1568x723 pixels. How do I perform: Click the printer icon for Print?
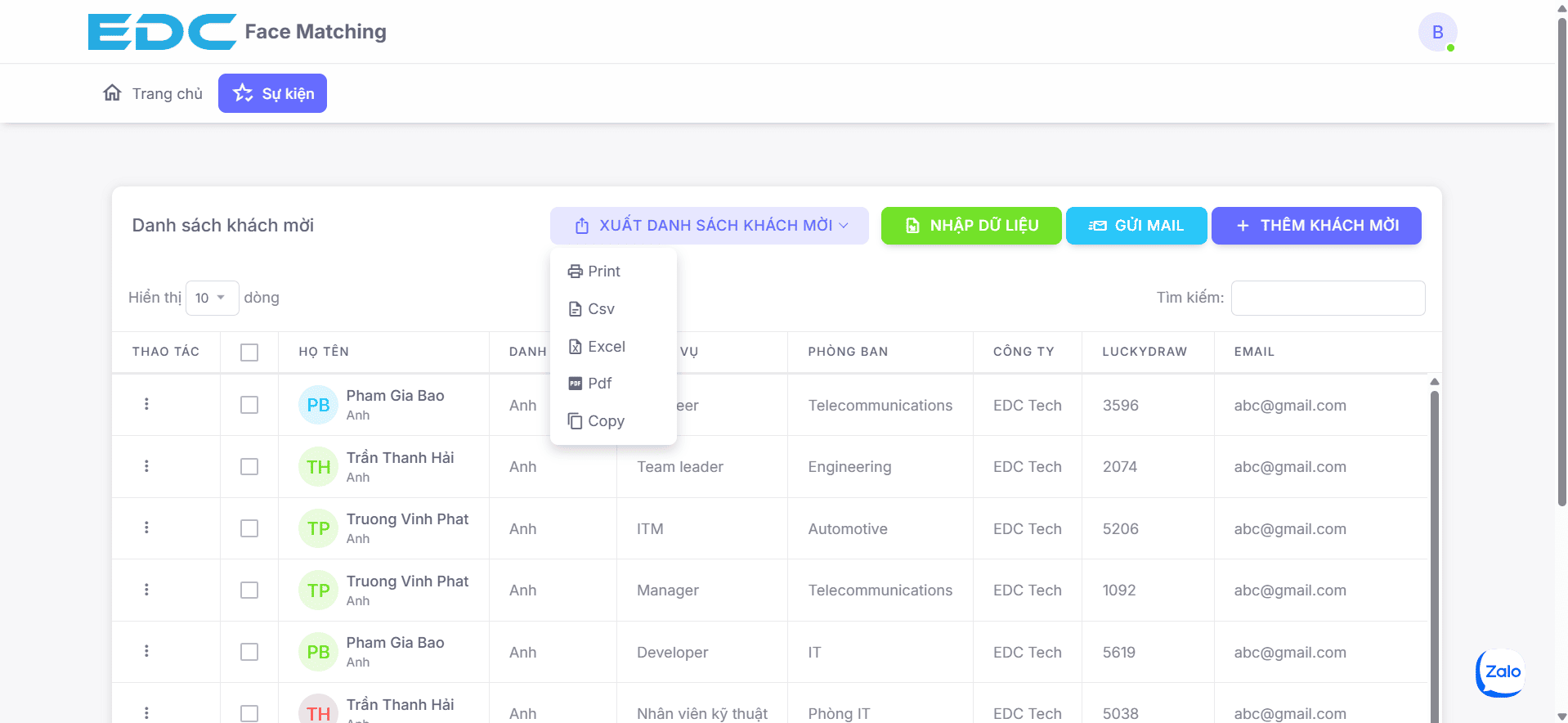click(576, 272)
